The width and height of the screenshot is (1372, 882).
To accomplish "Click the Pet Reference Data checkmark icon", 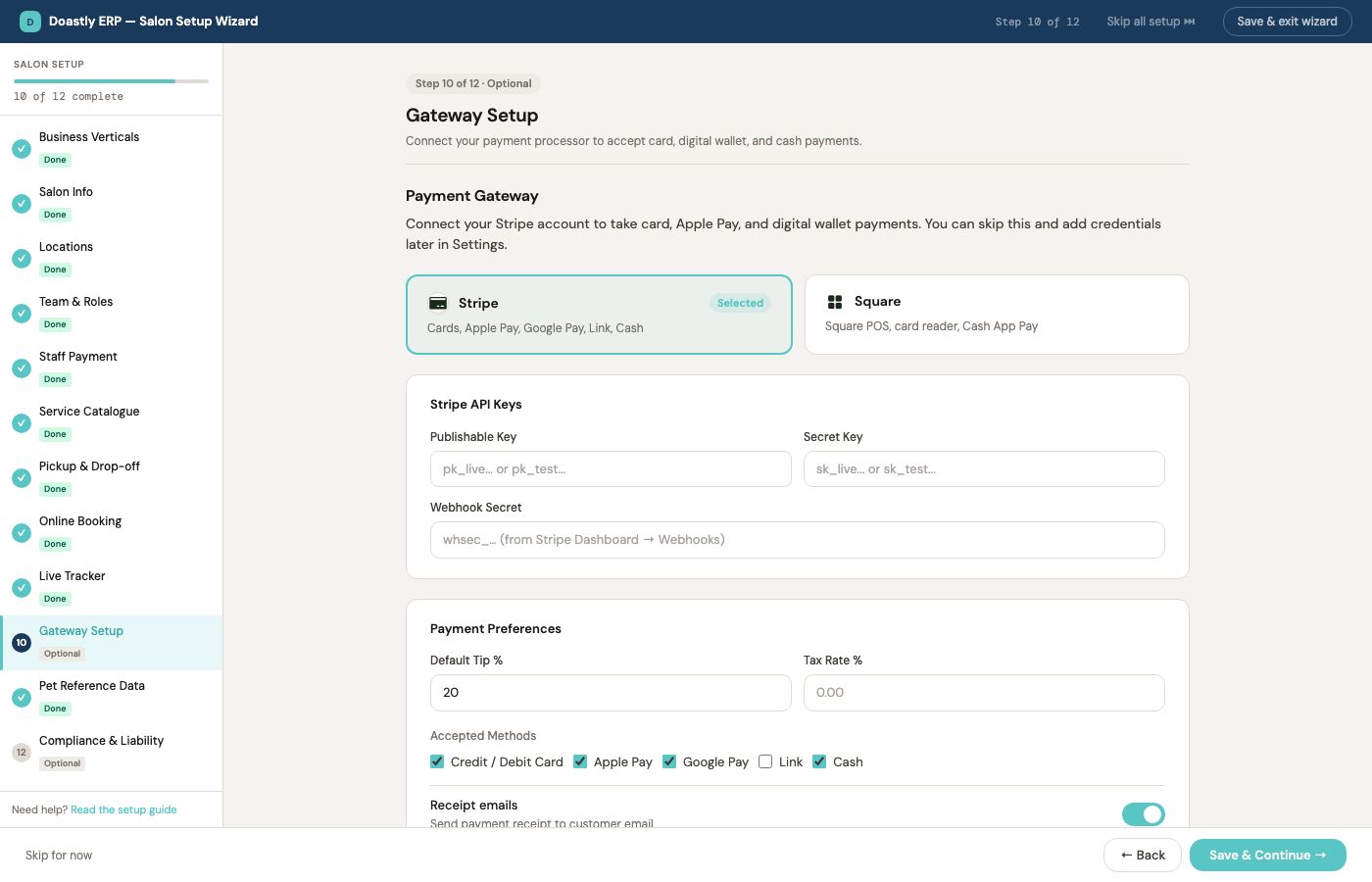I will [22, 698].
